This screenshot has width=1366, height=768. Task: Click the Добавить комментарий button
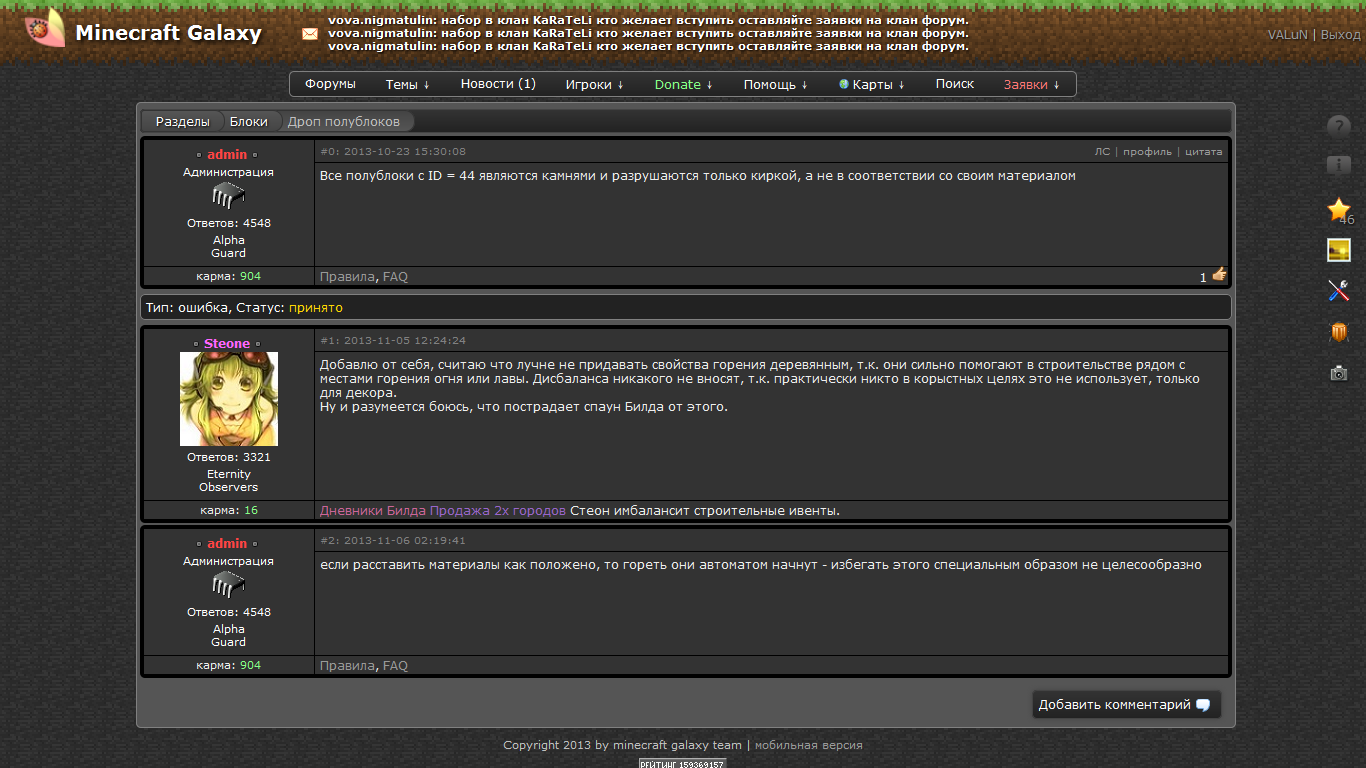click(x=1126, y=705)
